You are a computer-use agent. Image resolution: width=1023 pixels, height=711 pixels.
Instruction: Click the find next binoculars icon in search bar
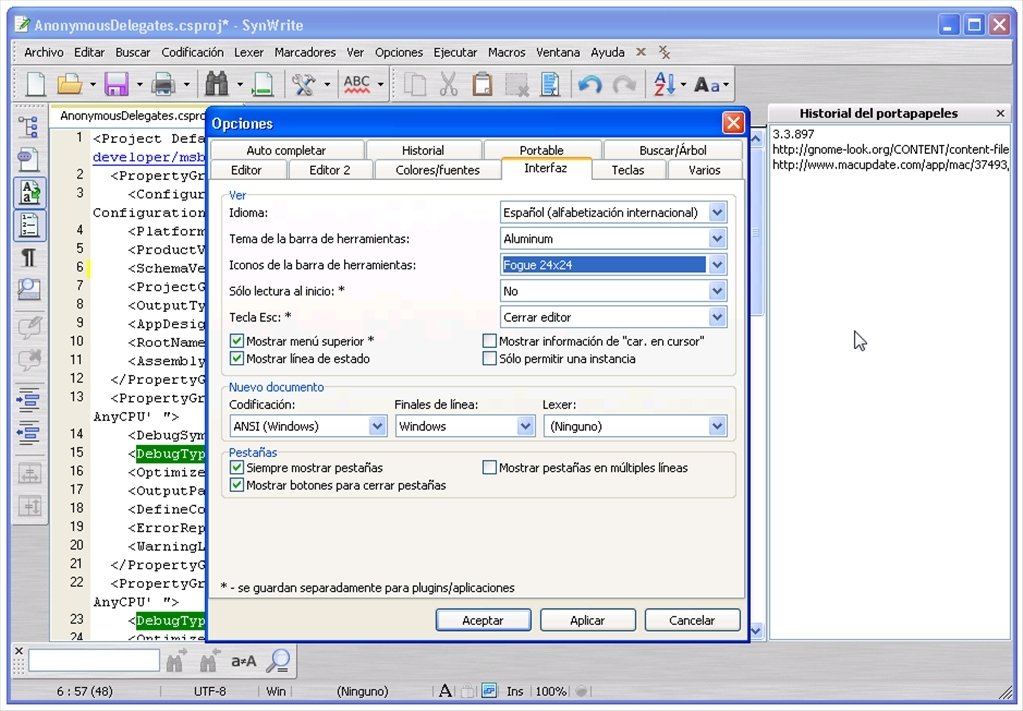coord(176,661)
